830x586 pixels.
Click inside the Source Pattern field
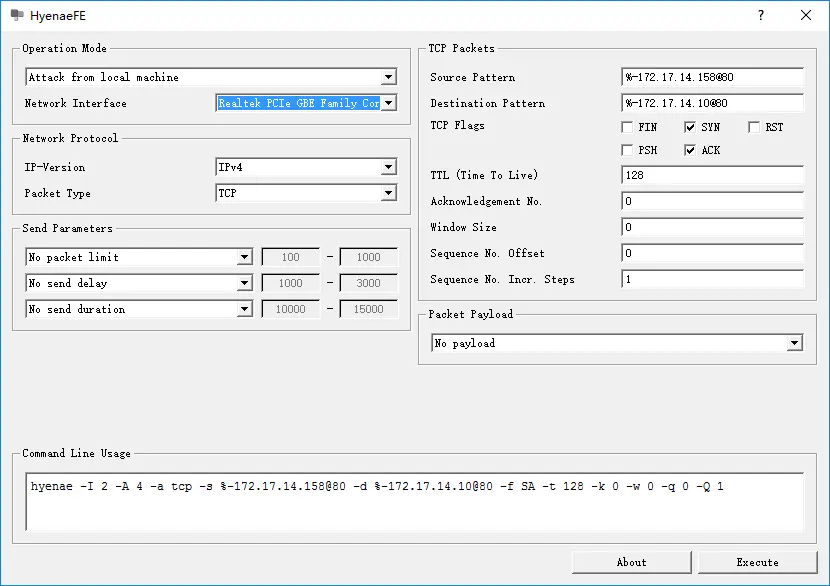click(x=712, y=77)
